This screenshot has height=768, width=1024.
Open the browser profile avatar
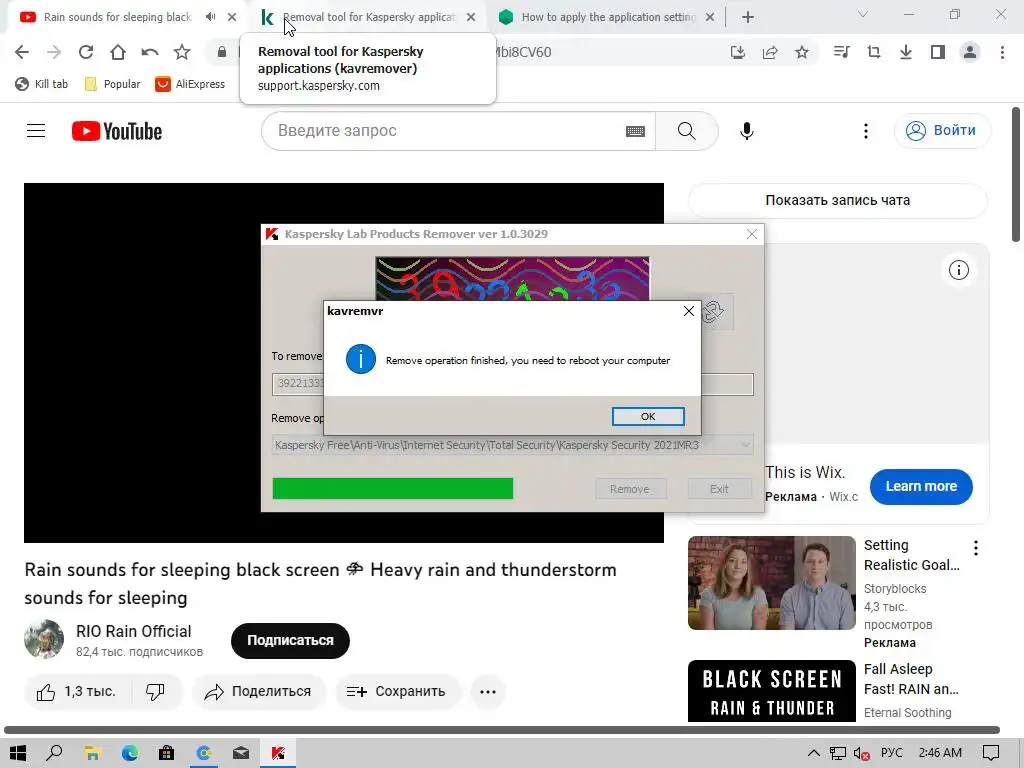pyautogui.click(x=970, y=52)
